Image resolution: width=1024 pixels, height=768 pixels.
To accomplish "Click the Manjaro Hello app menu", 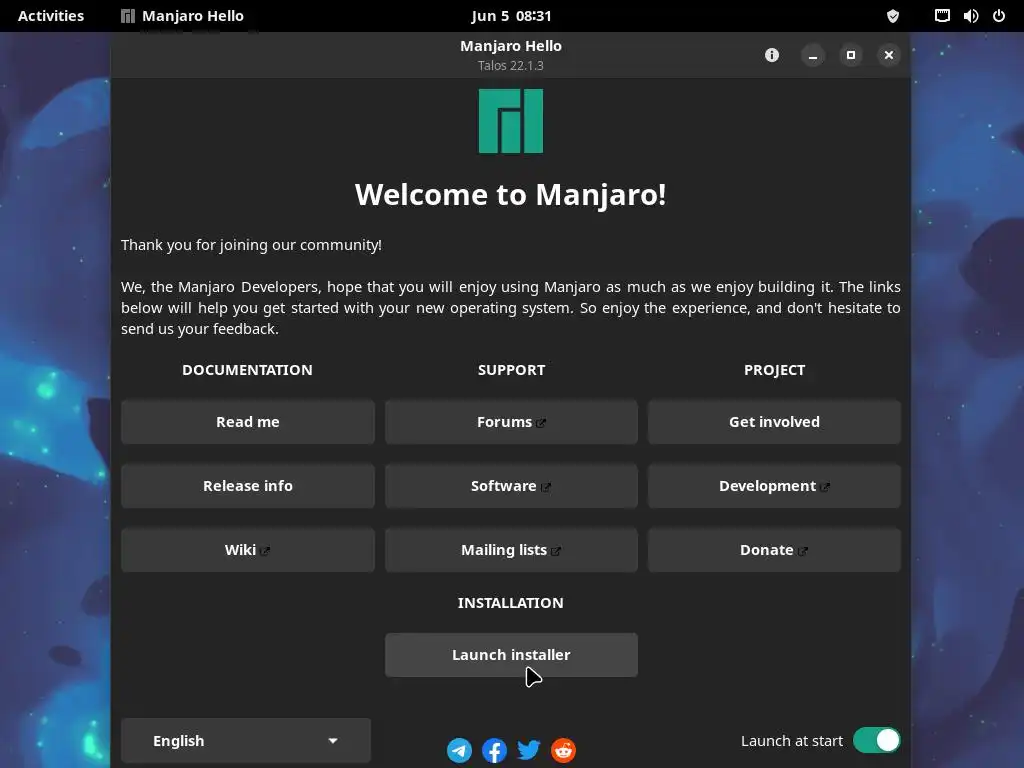I will click(x=182, y=16).
